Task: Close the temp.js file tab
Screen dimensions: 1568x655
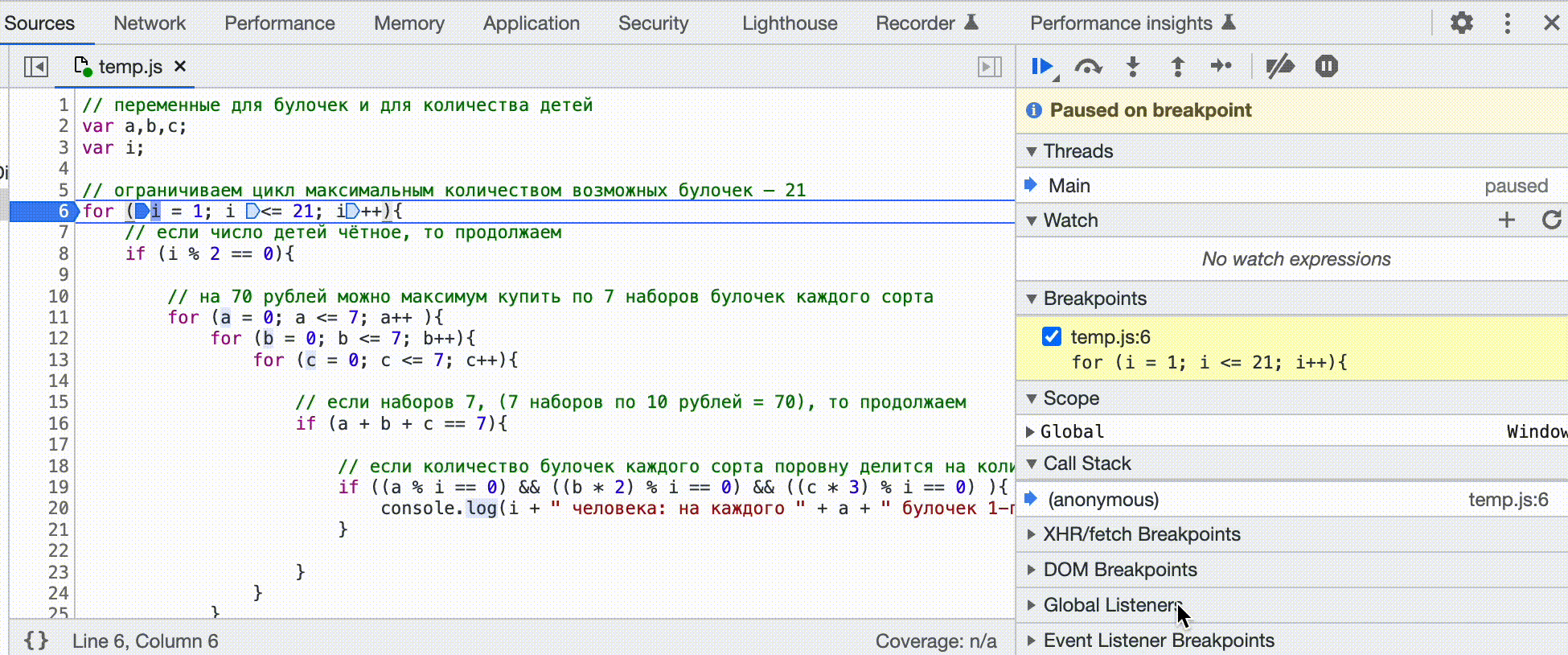Action: tap(180, 66)
